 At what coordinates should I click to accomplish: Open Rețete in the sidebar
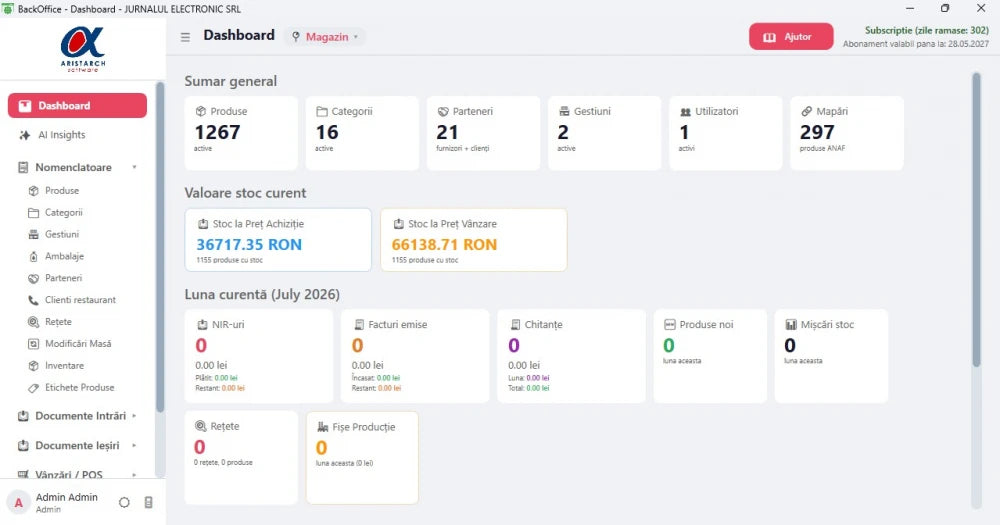tap(58, 322)
